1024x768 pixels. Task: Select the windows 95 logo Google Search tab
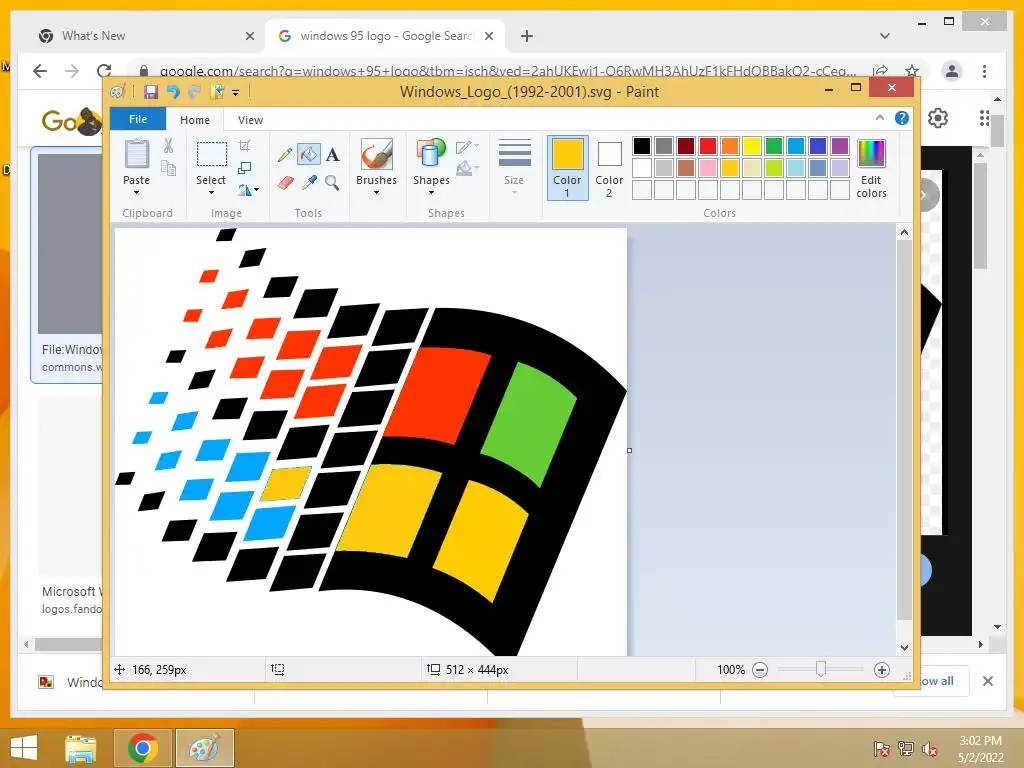pos(385,36)
